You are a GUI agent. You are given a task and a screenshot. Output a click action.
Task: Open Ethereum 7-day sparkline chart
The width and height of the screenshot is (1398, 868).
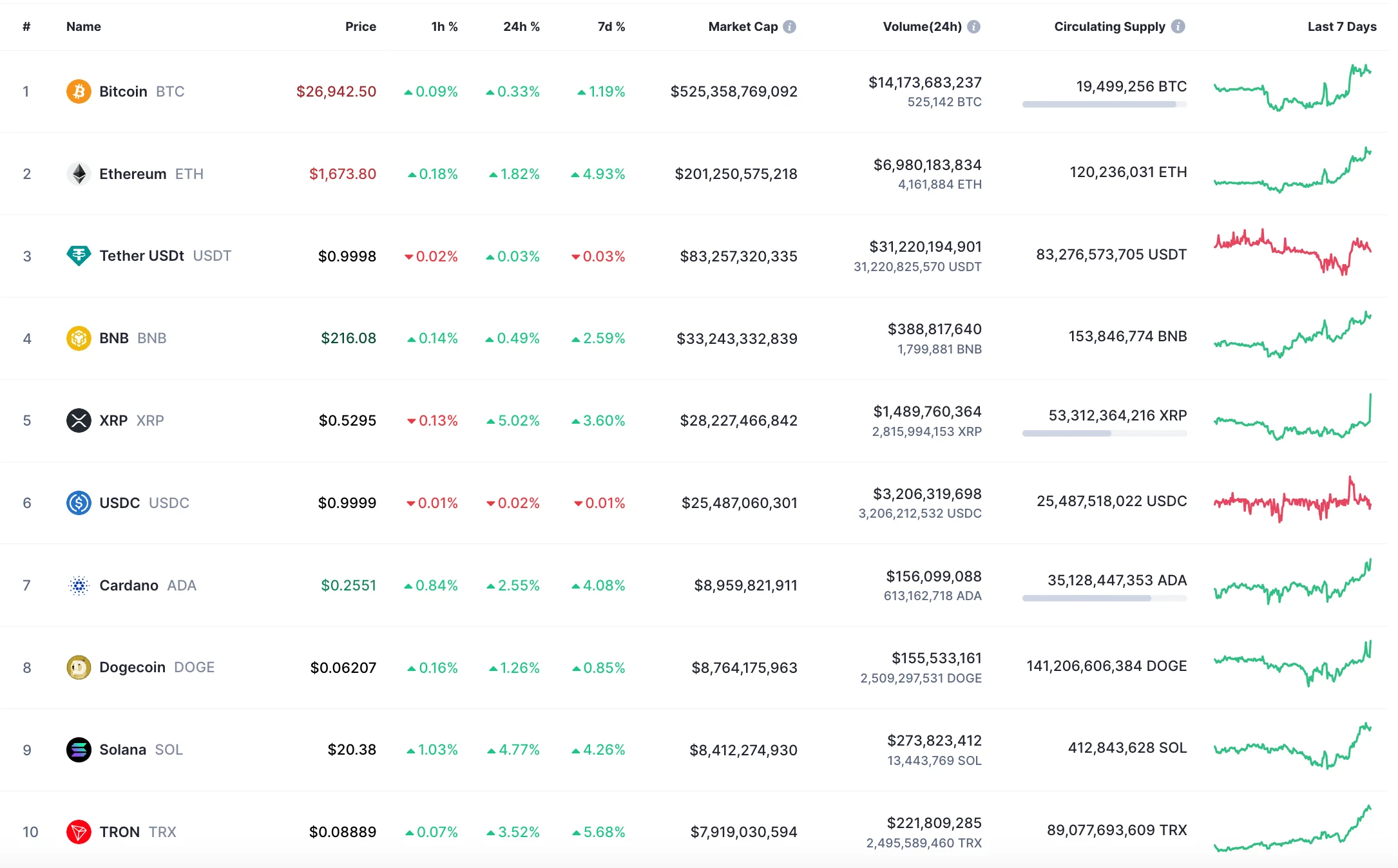1292,171
